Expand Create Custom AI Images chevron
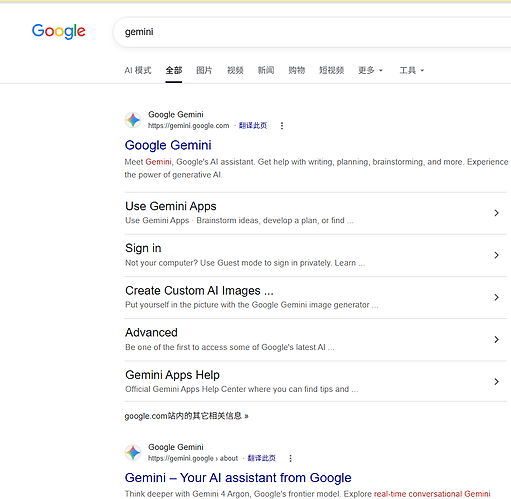Viewport: 511px width, 499px height. click(x=496, y=297)
